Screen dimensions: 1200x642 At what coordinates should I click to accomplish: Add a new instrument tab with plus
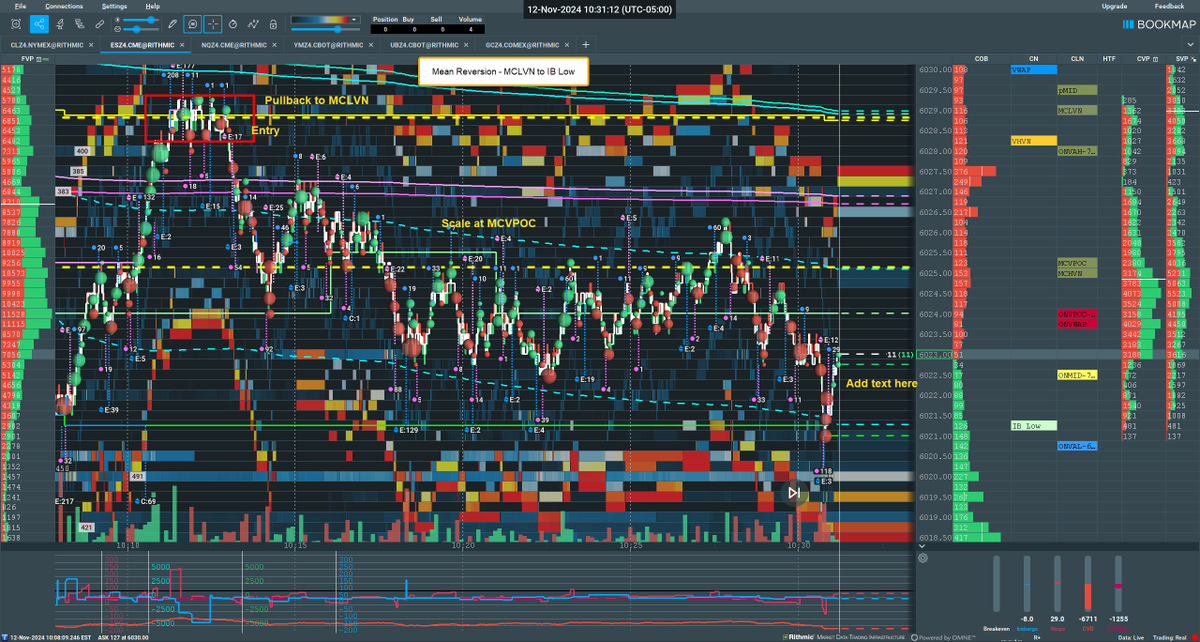585,45
